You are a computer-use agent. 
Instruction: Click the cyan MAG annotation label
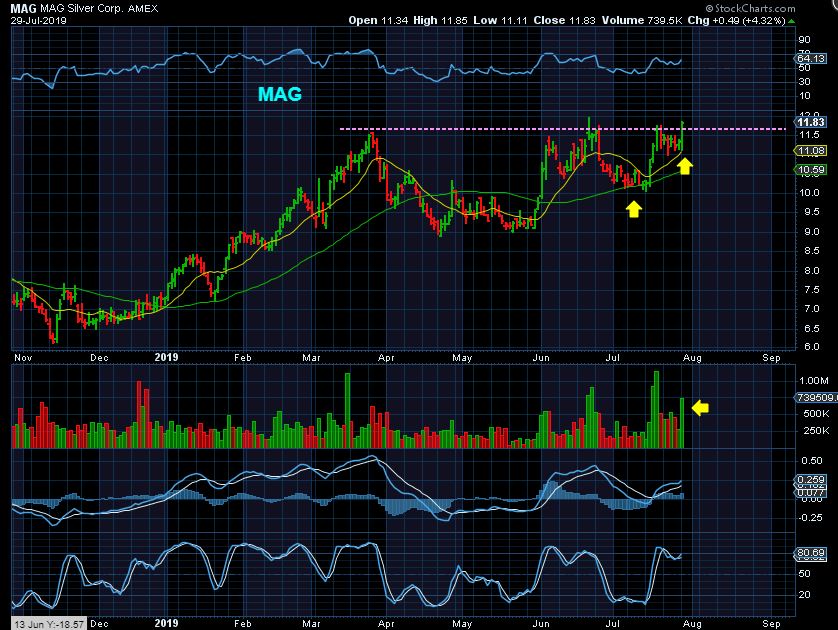pos(280,95)
